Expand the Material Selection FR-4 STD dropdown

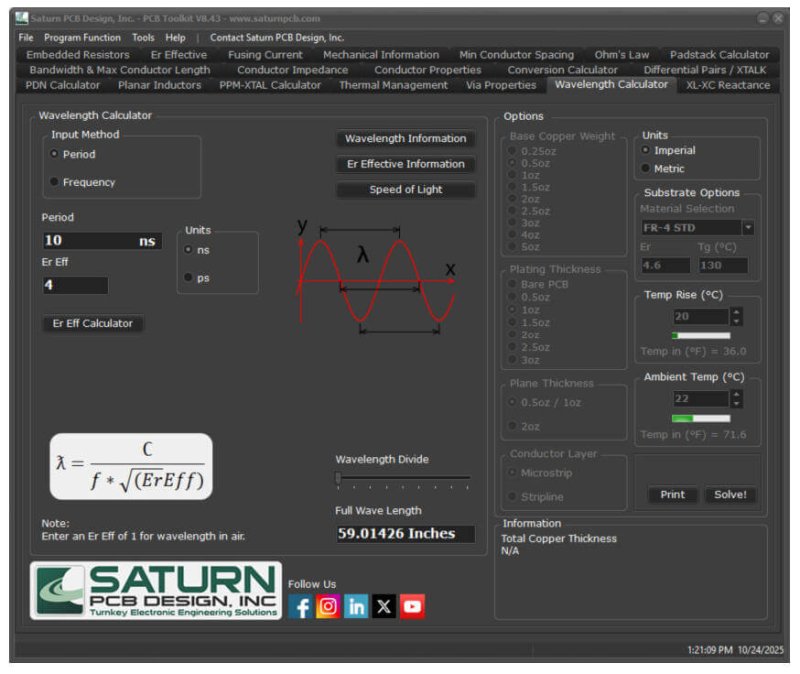pyautogui.click(x=748, y=228)
